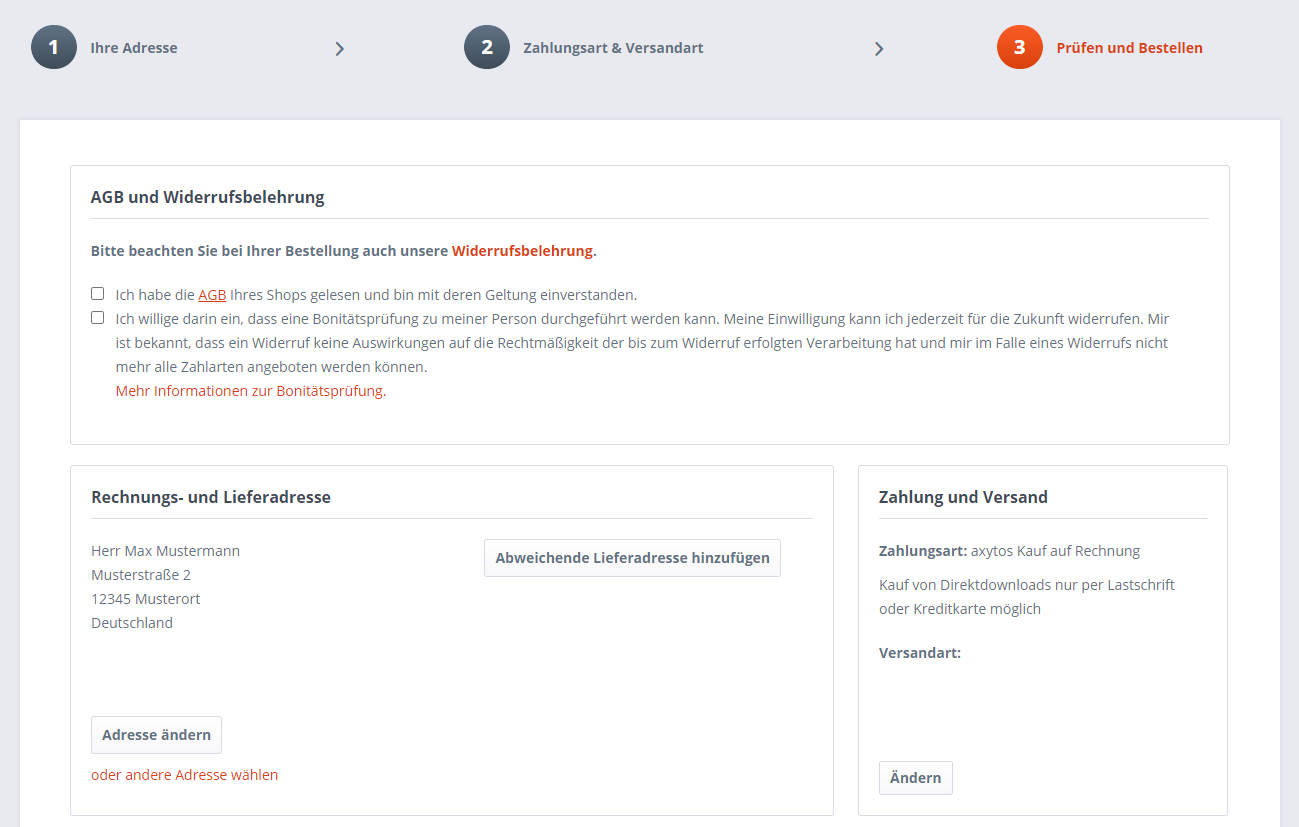
Task: Click chevron arrow after 'Ihre Adresse'
Action: pos(340,48)
